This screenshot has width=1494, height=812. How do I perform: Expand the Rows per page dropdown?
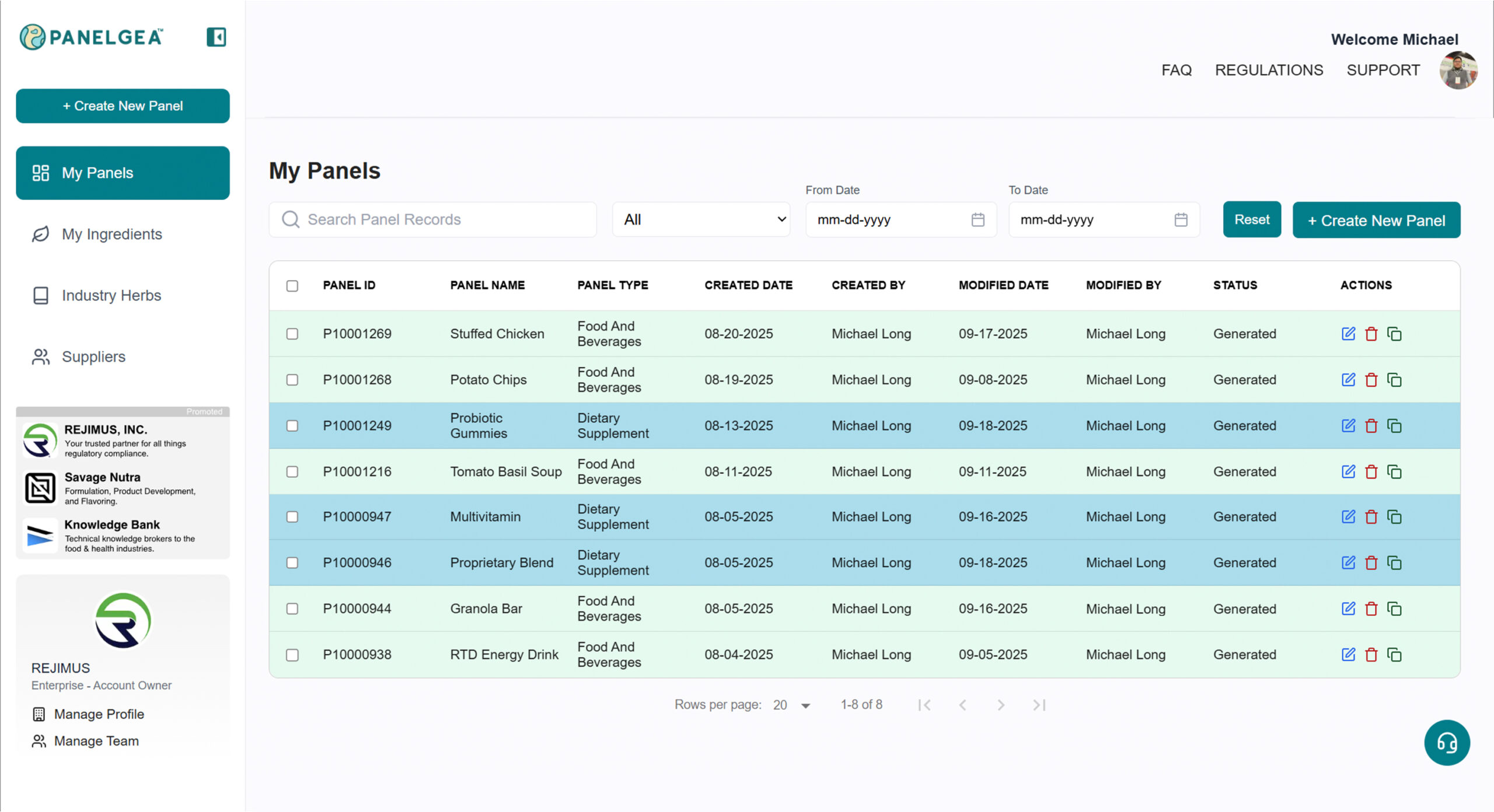point(791,705)
